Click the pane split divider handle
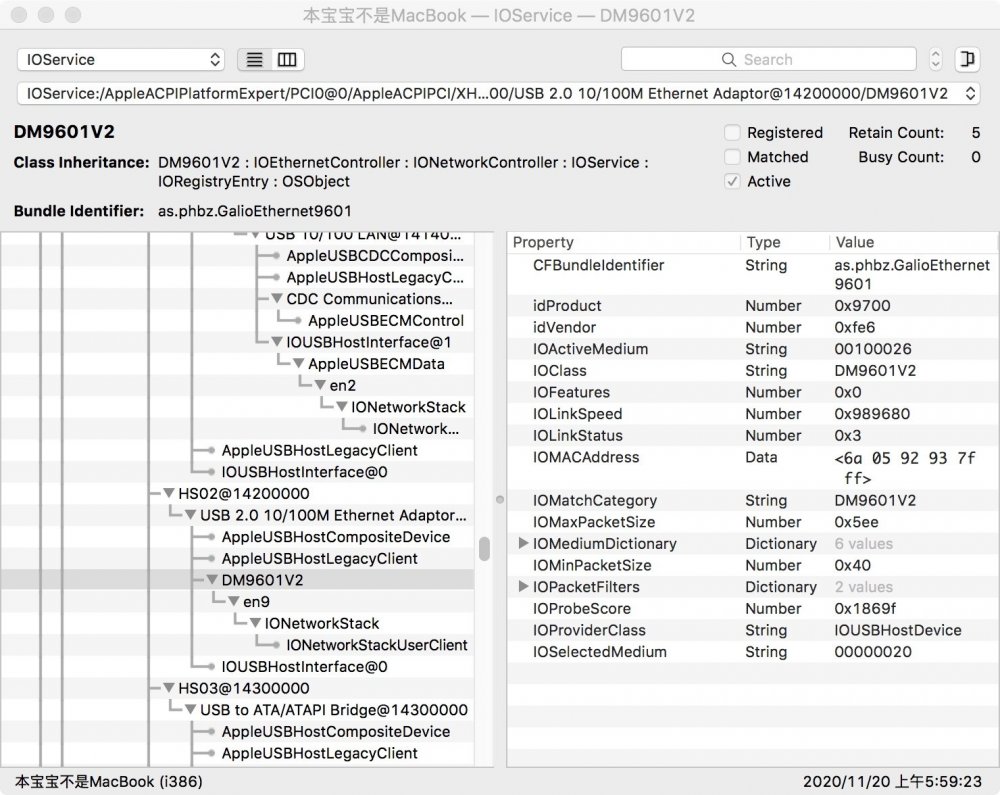The image size is (1000, 795). [x=500, y=499]
